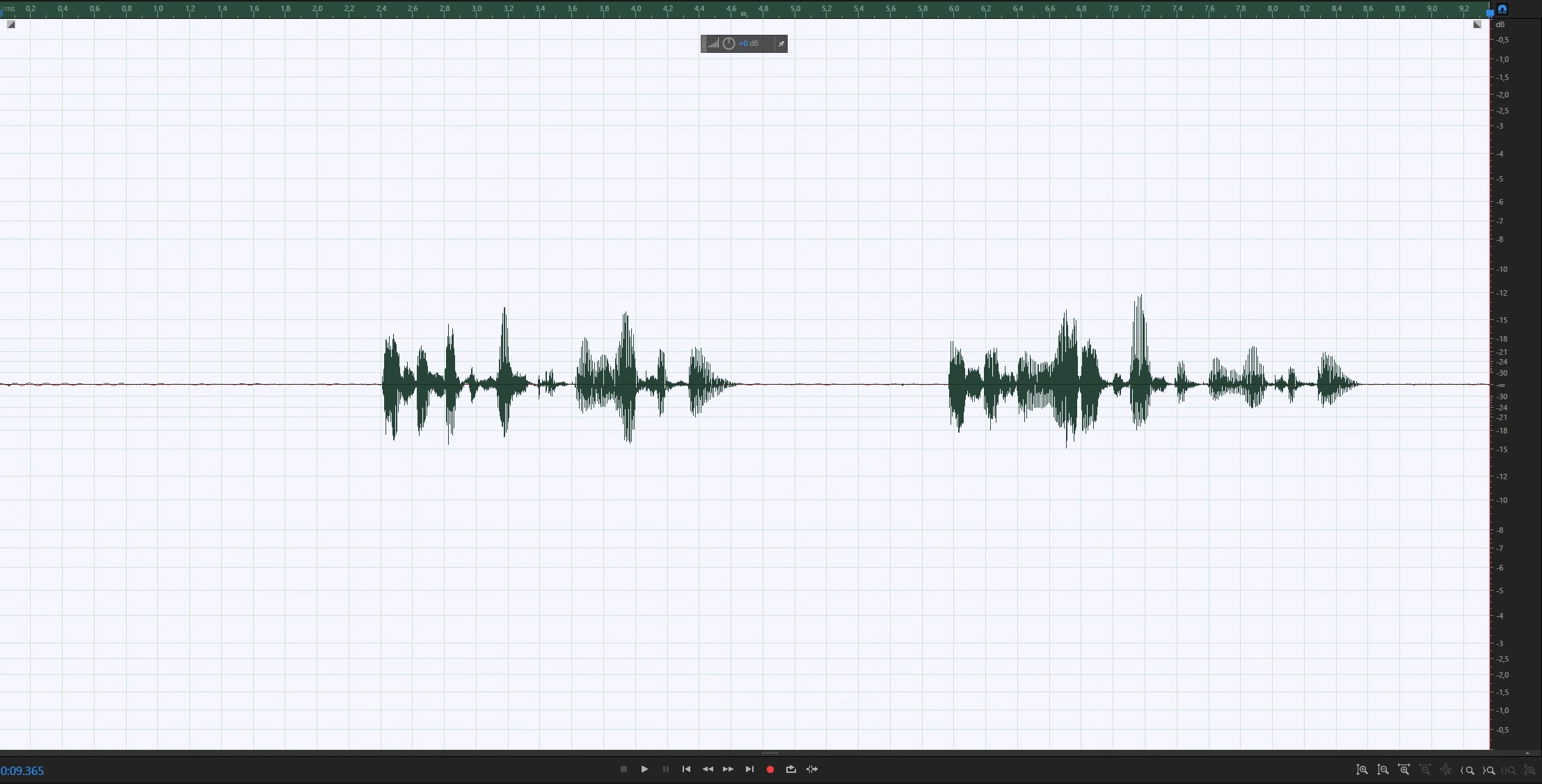Click the fade-in handle on the waveform
This screenshot has width=1542, height=784.
(11, 24)
